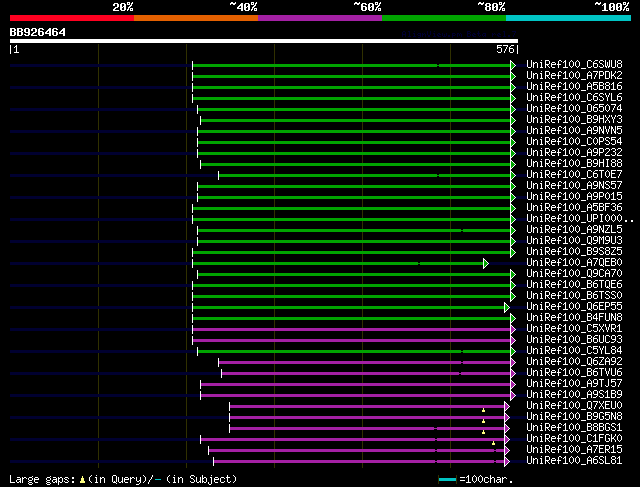Click the cyan ~100% identity legend segment
Viewport: 640px width, 487px height.
click(569, 18)
